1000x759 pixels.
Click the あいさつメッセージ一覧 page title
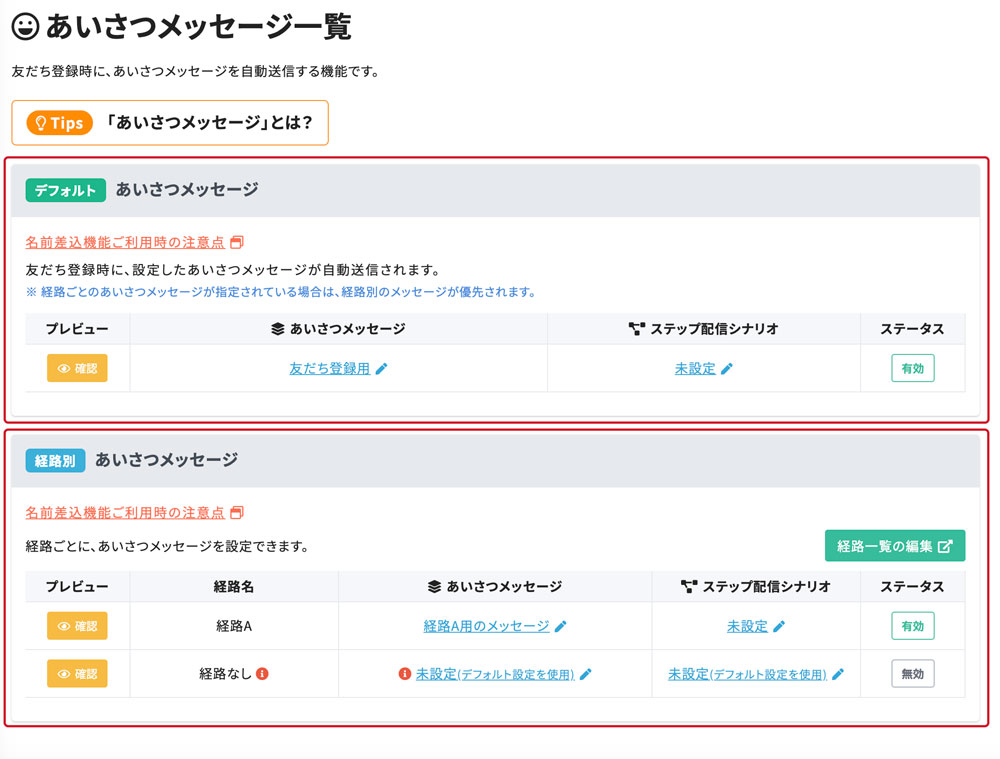pos(198,27)
